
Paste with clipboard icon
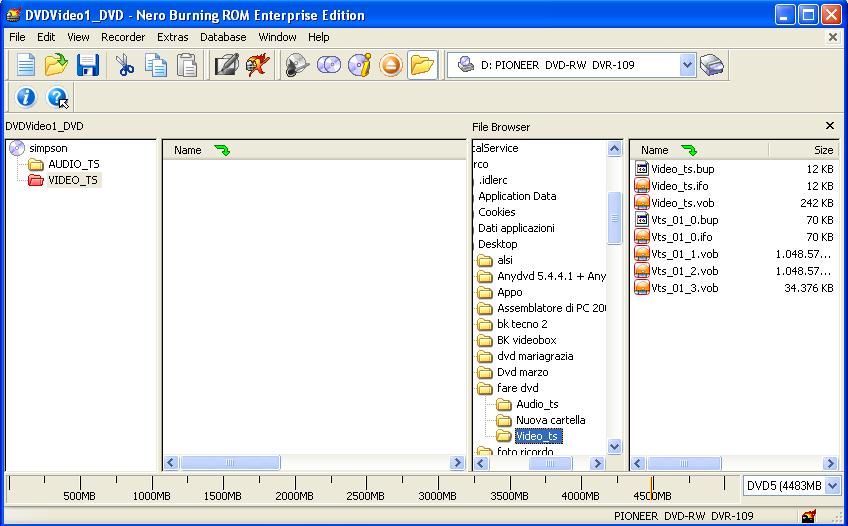[187, 65]
